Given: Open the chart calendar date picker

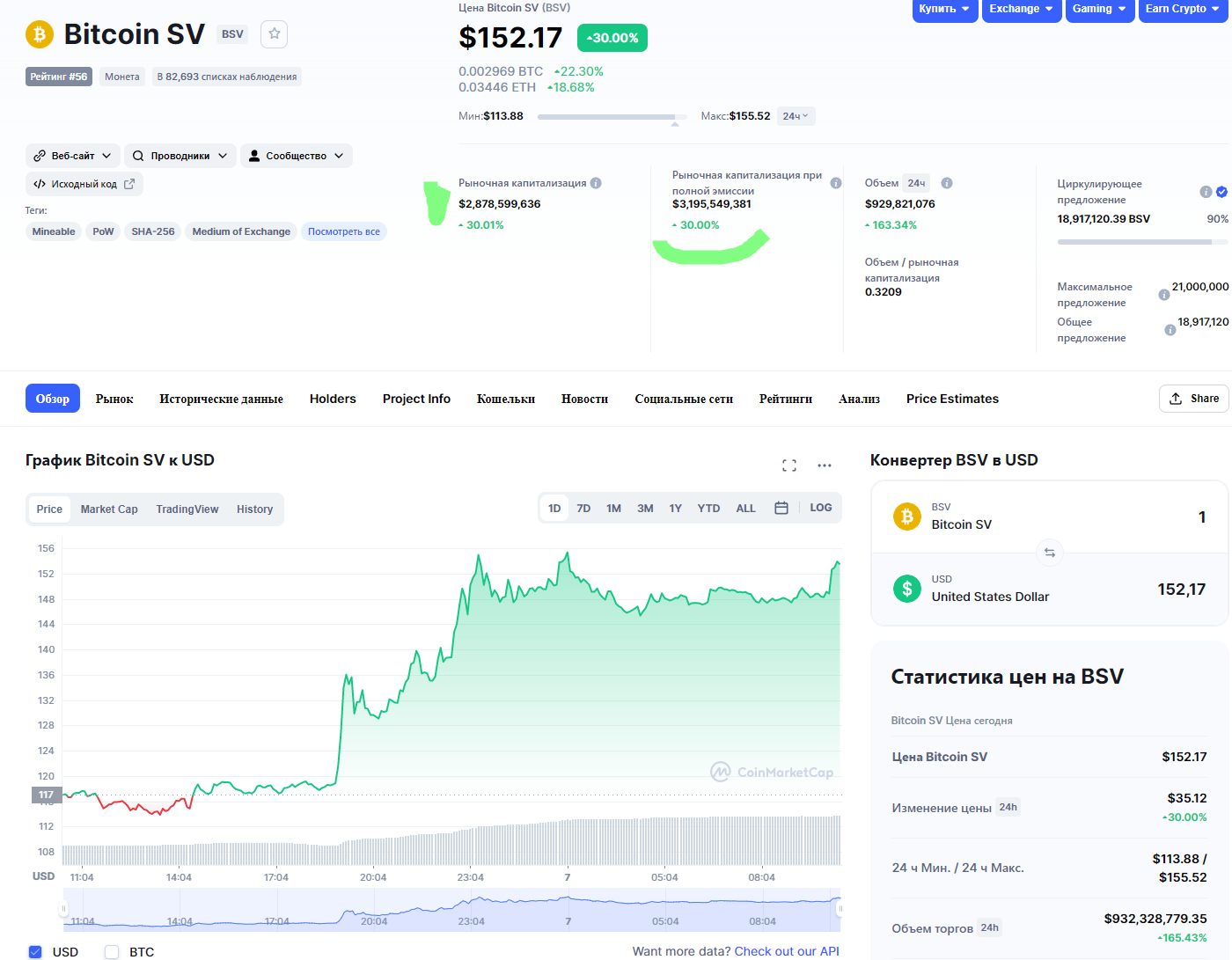Looking at the screenshot, I should click(x=781, y=508).
